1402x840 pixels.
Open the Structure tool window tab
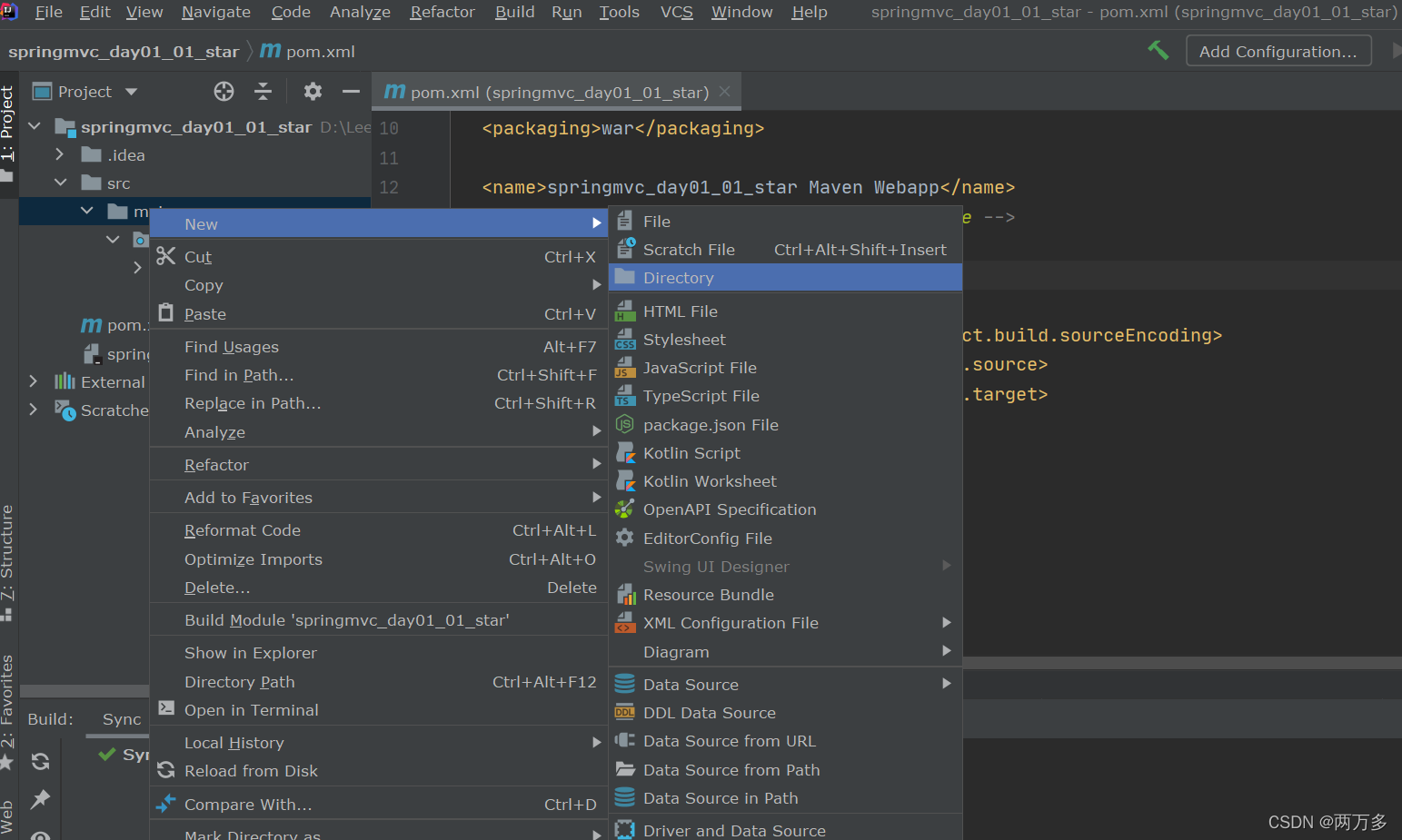pyautogui.click(x=8, y=562)
